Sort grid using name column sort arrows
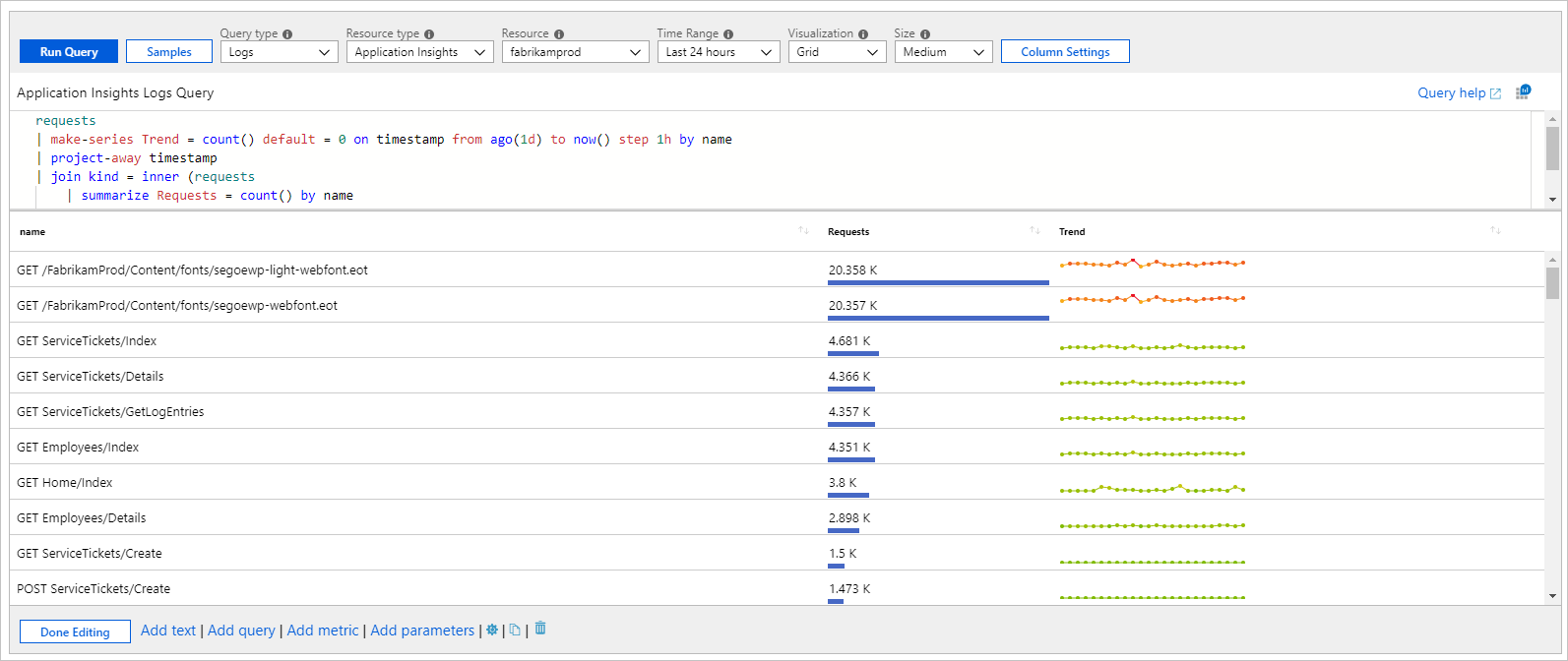The height and width of the screenshot is (661, 1568). [x=803, y=231]
